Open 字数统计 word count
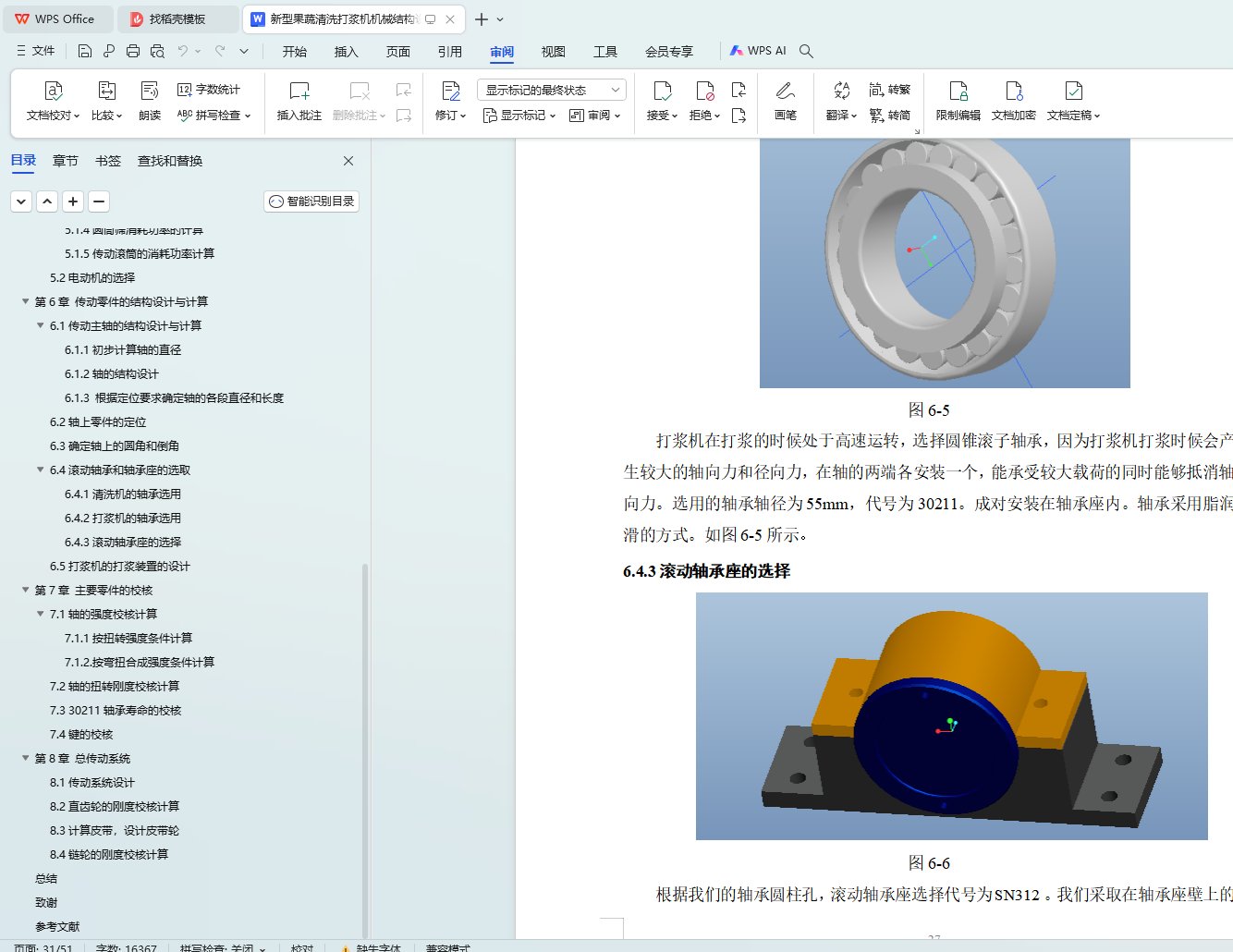The height and width of the screenshot is (952, 1233). [209, 90]
